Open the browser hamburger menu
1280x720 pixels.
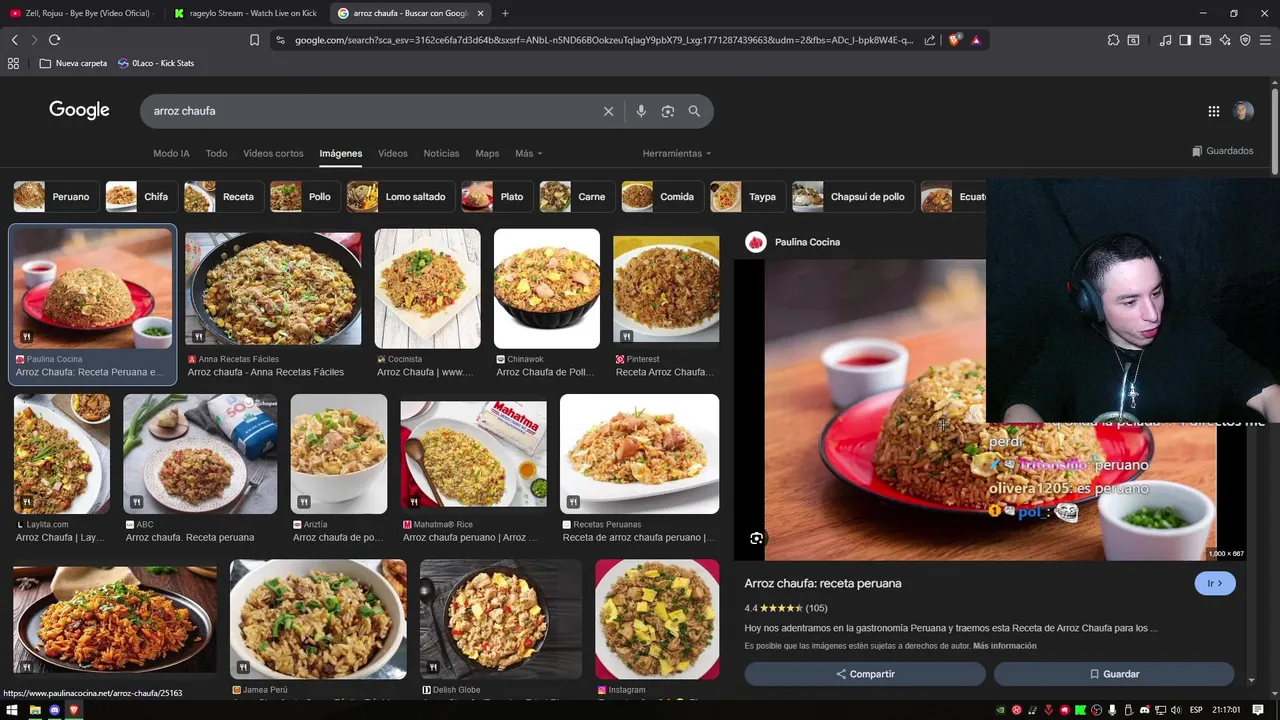1266,40
